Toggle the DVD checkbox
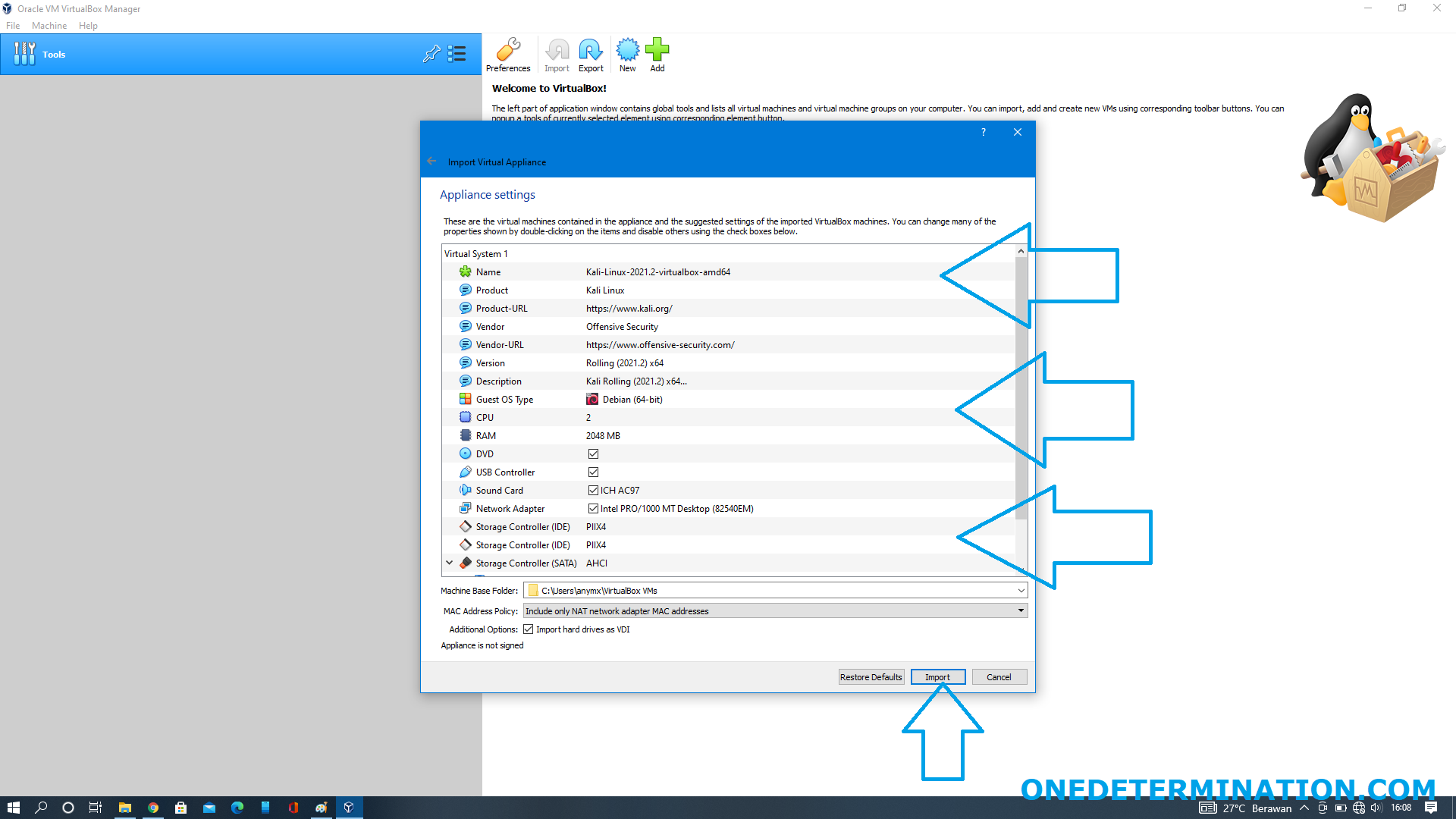 coord(593,453)
